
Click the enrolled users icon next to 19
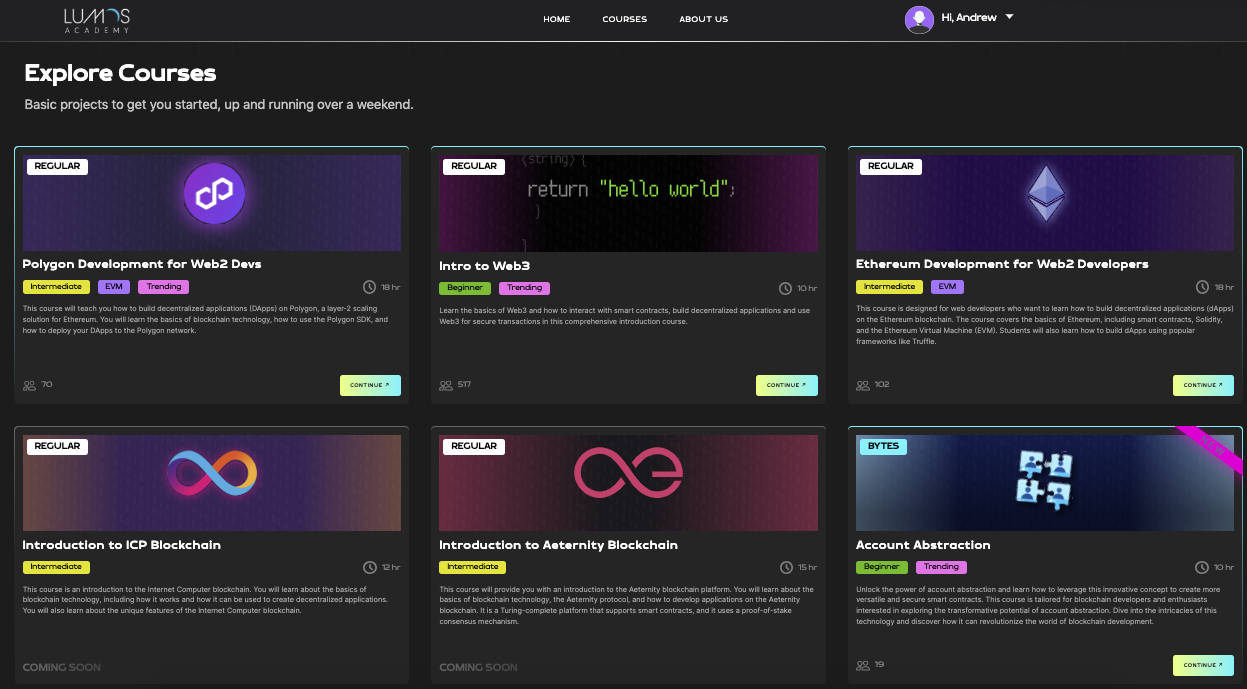tap(863, 665)
